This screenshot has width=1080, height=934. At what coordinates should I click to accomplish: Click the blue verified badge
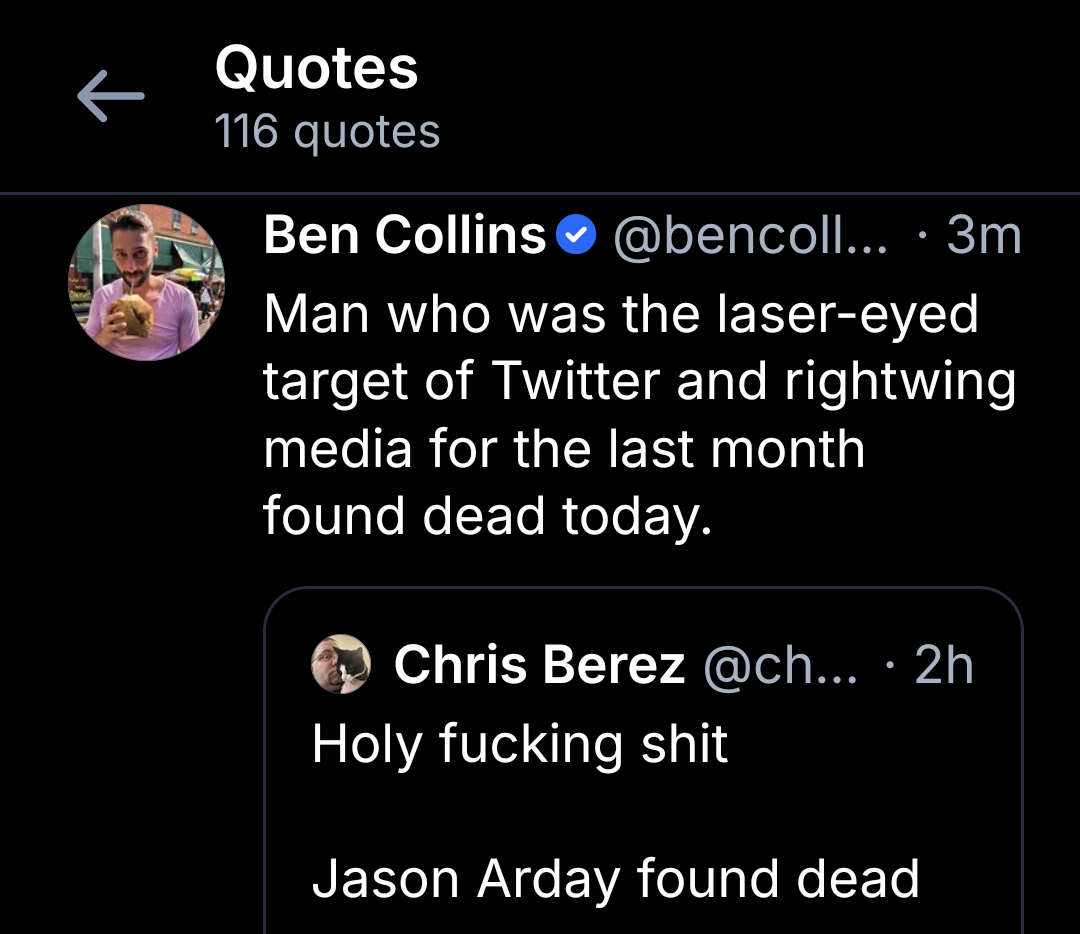point(576,236)
